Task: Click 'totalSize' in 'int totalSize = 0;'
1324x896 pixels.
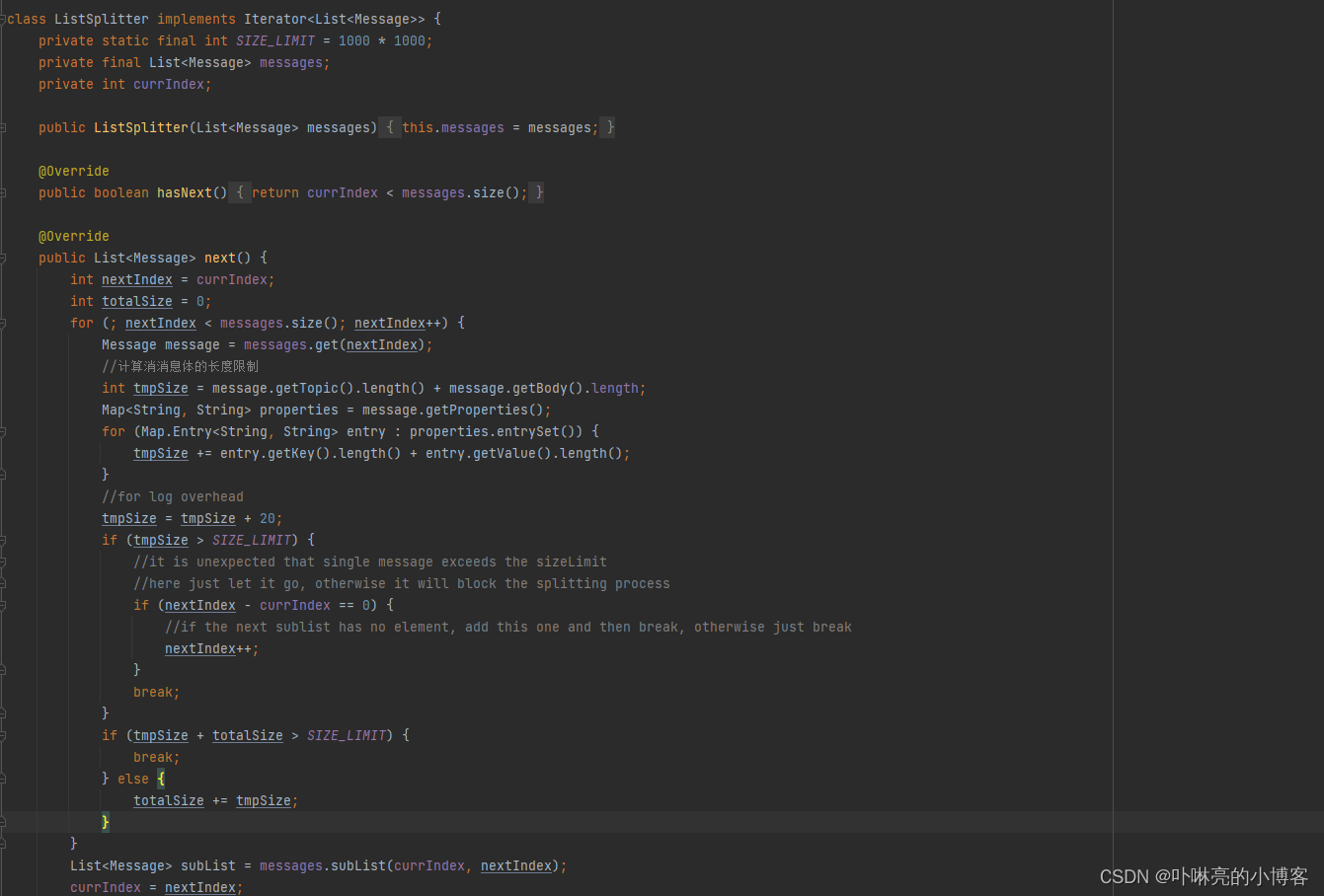Action: [x=137, y=301]
